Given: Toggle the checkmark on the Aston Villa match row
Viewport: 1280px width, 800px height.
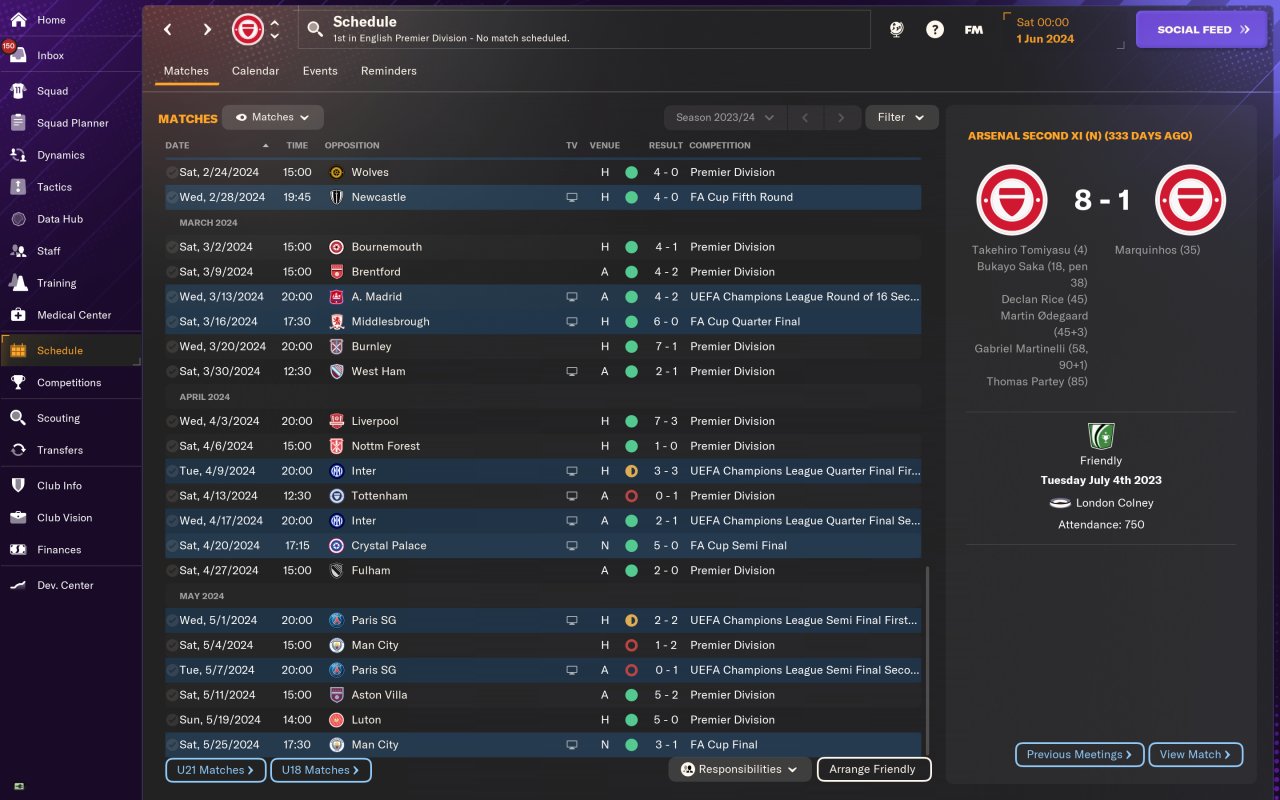Looking at the screenshot, I should pyautogui.click(x=172, y=695).
